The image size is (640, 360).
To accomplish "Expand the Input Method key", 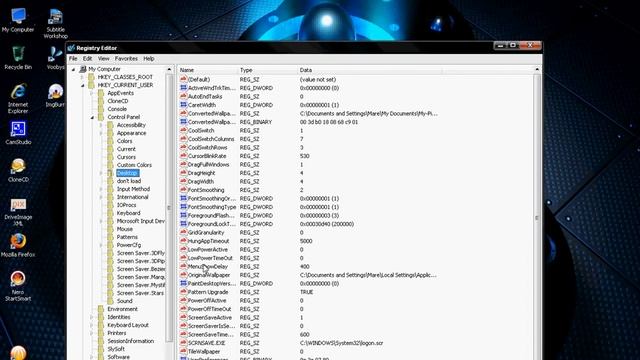I will click(101, 189).
